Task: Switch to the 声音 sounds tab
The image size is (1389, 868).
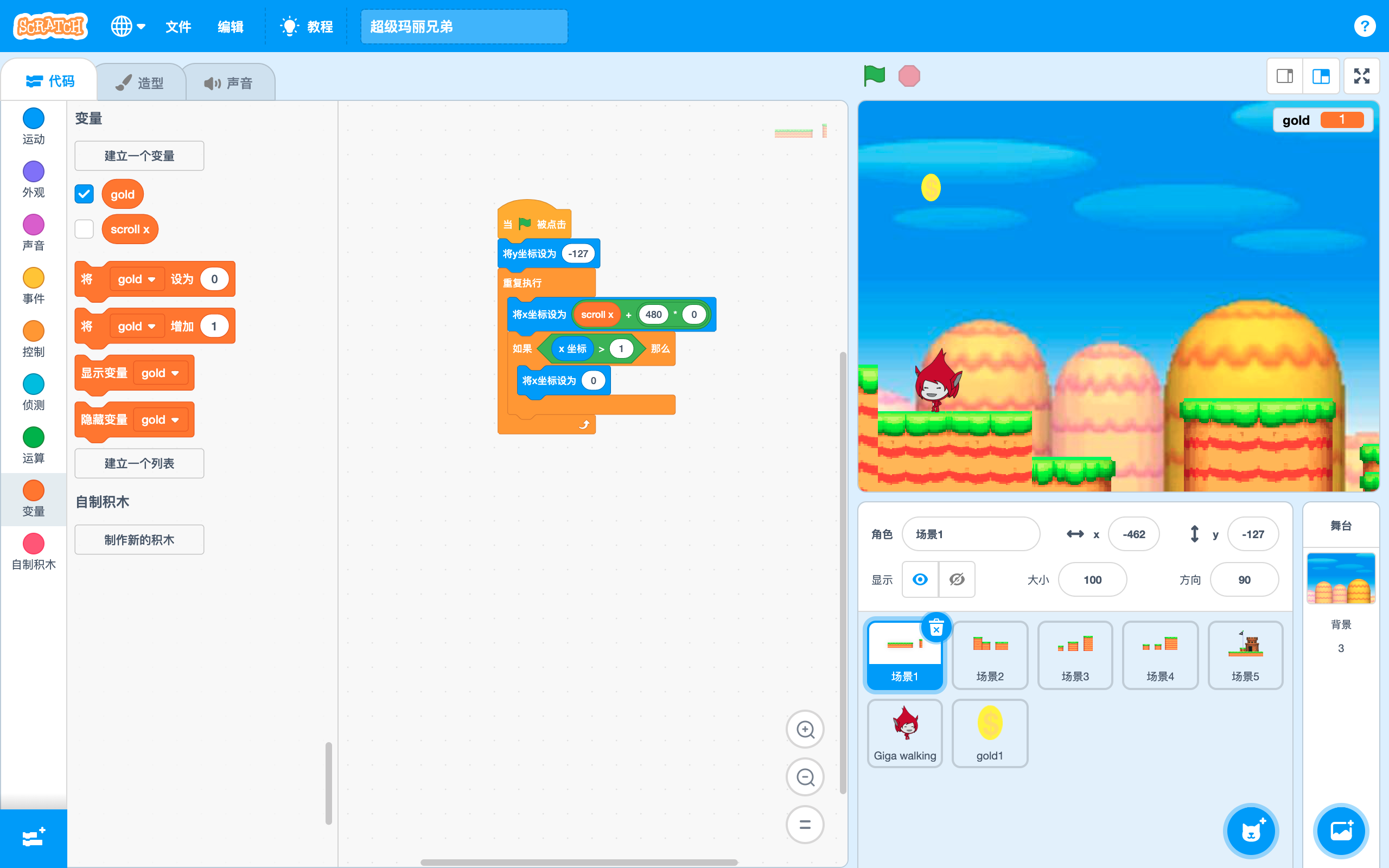Action: (x=228, y=83)
